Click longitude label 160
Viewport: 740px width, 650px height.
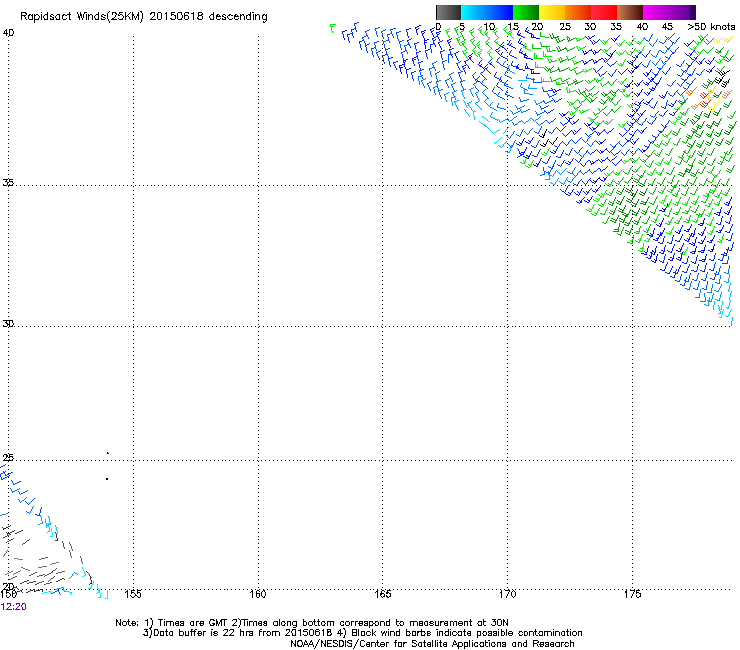click(258, 594)
